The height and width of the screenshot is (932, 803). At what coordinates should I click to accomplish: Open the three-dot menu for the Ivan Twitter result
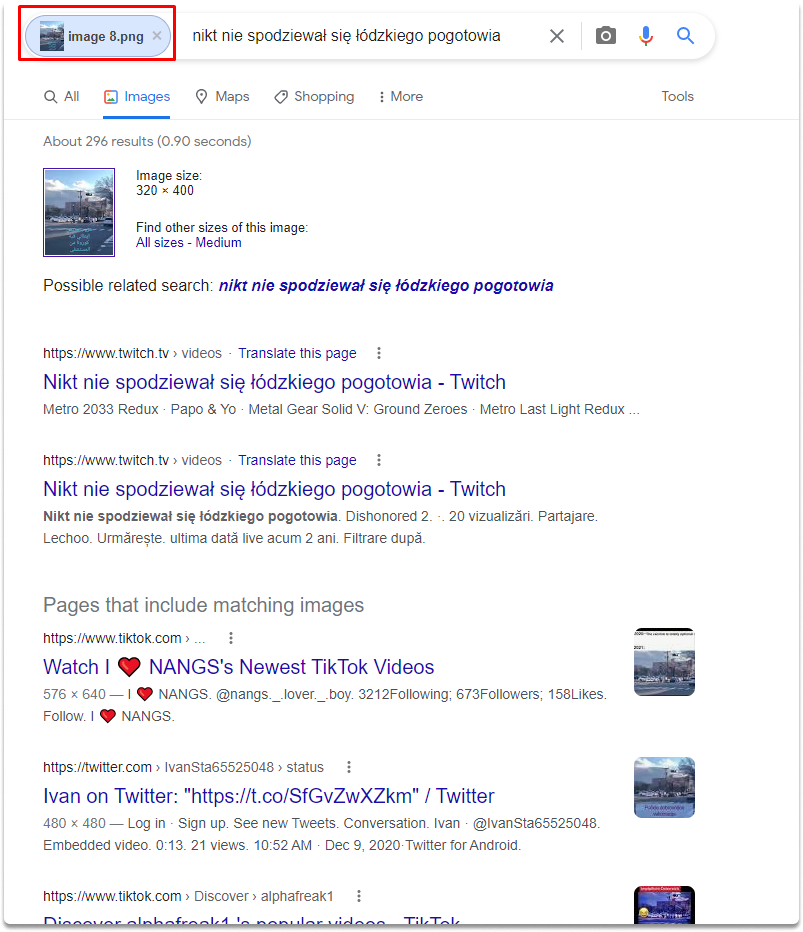point(349,767)
